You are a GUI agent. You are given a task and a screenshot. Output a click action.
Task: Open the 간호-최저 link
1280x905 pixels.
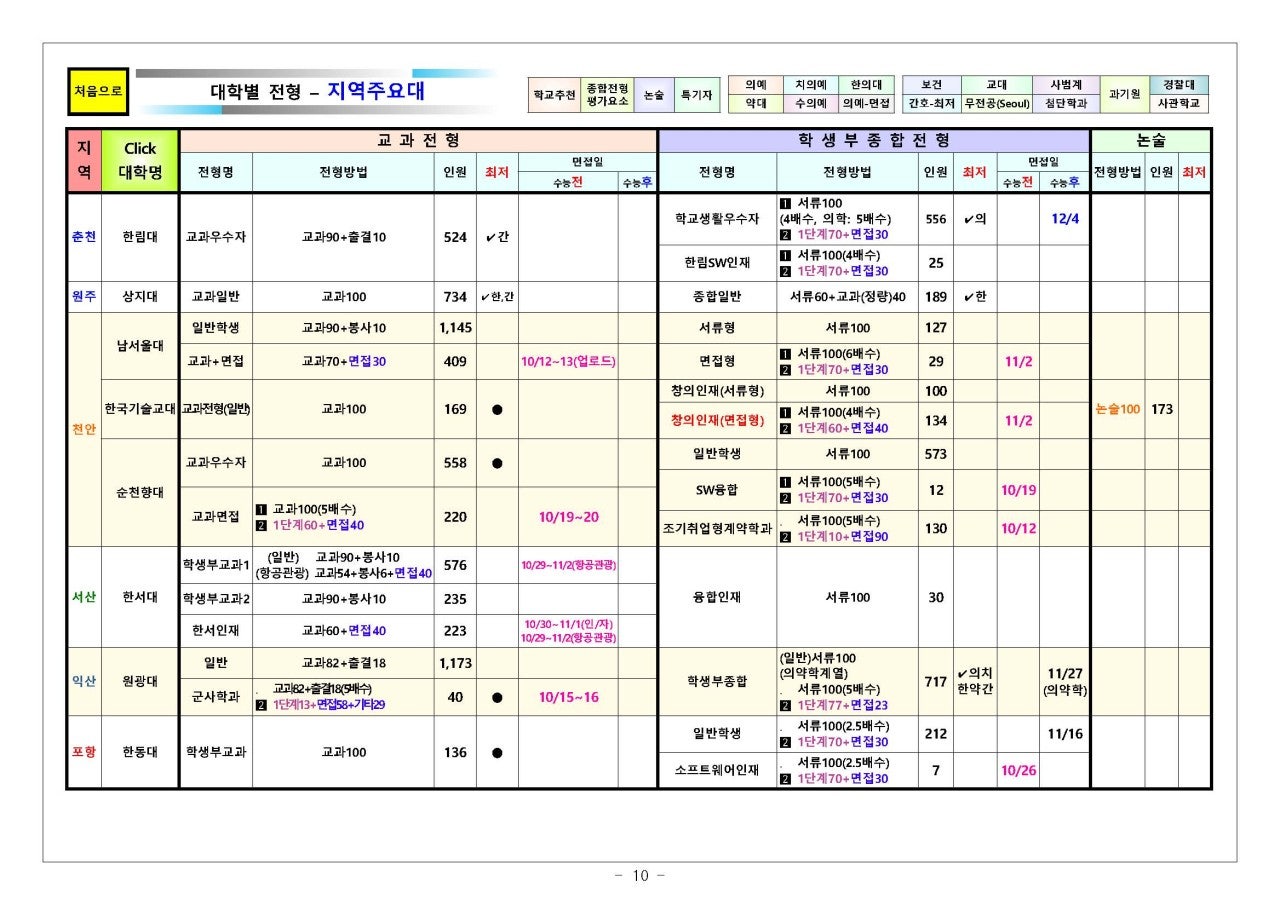tap(931, 104)
